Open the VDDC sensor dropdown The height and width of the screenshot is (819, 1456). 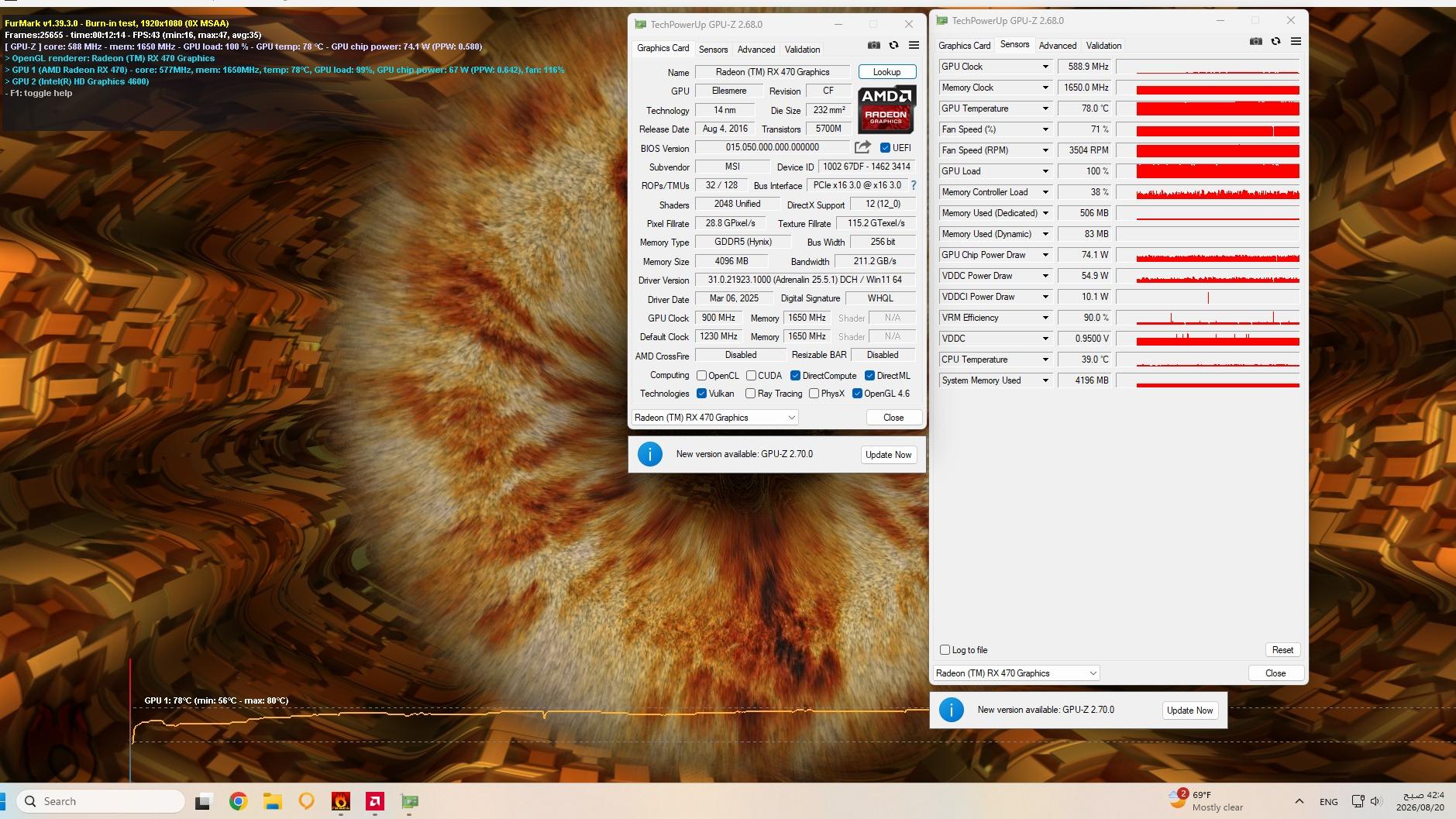click(x=1045, y=339)
